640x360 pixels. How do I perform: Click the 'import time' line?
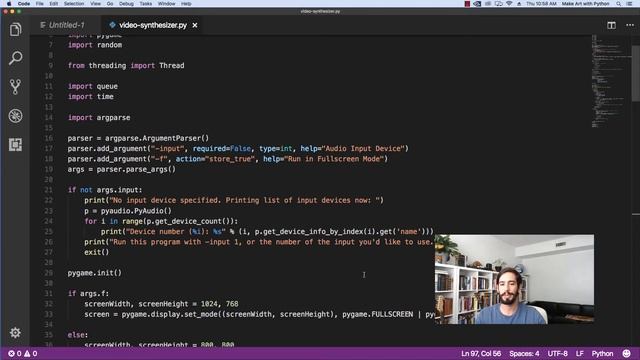pyautogui.click(x=91, y=97)
